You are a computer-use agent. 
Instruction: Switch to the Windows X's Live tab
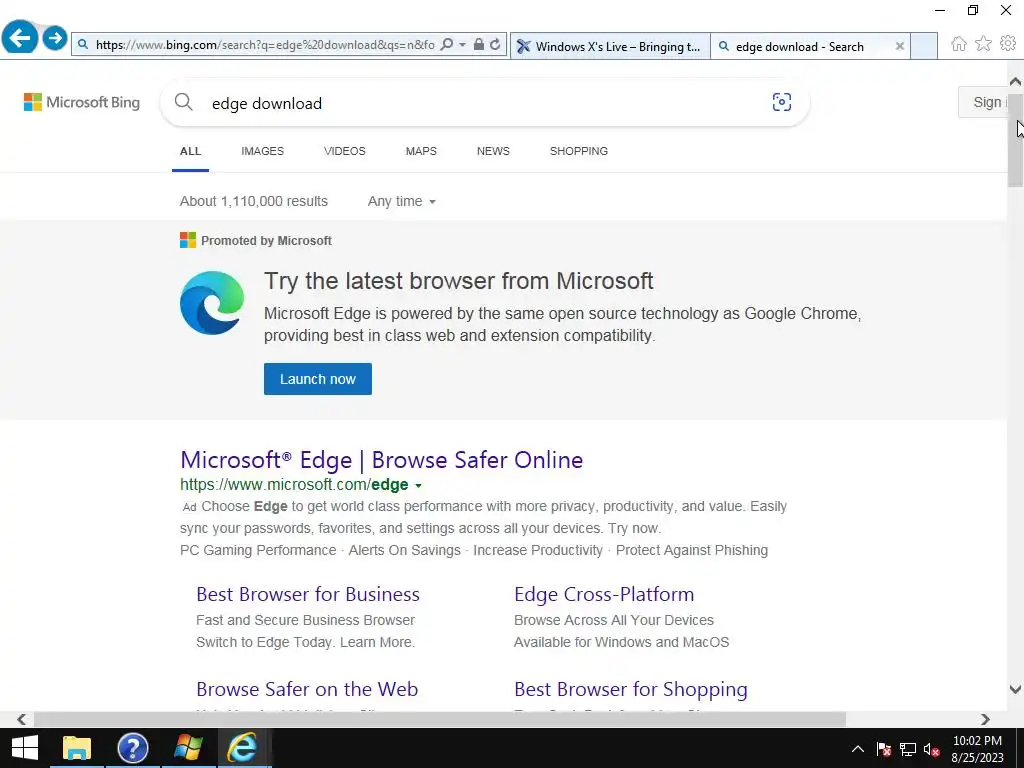(x=610, y=46)
